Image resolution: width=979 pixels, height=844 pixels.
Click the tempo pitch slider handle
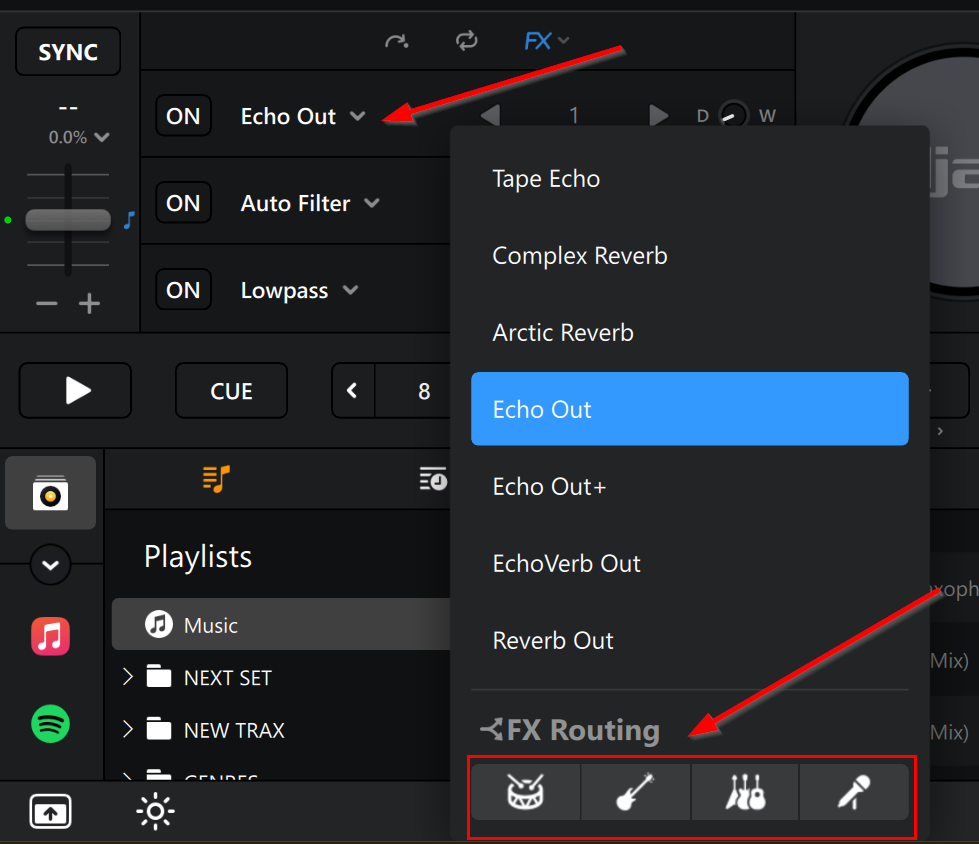(67, 220)
